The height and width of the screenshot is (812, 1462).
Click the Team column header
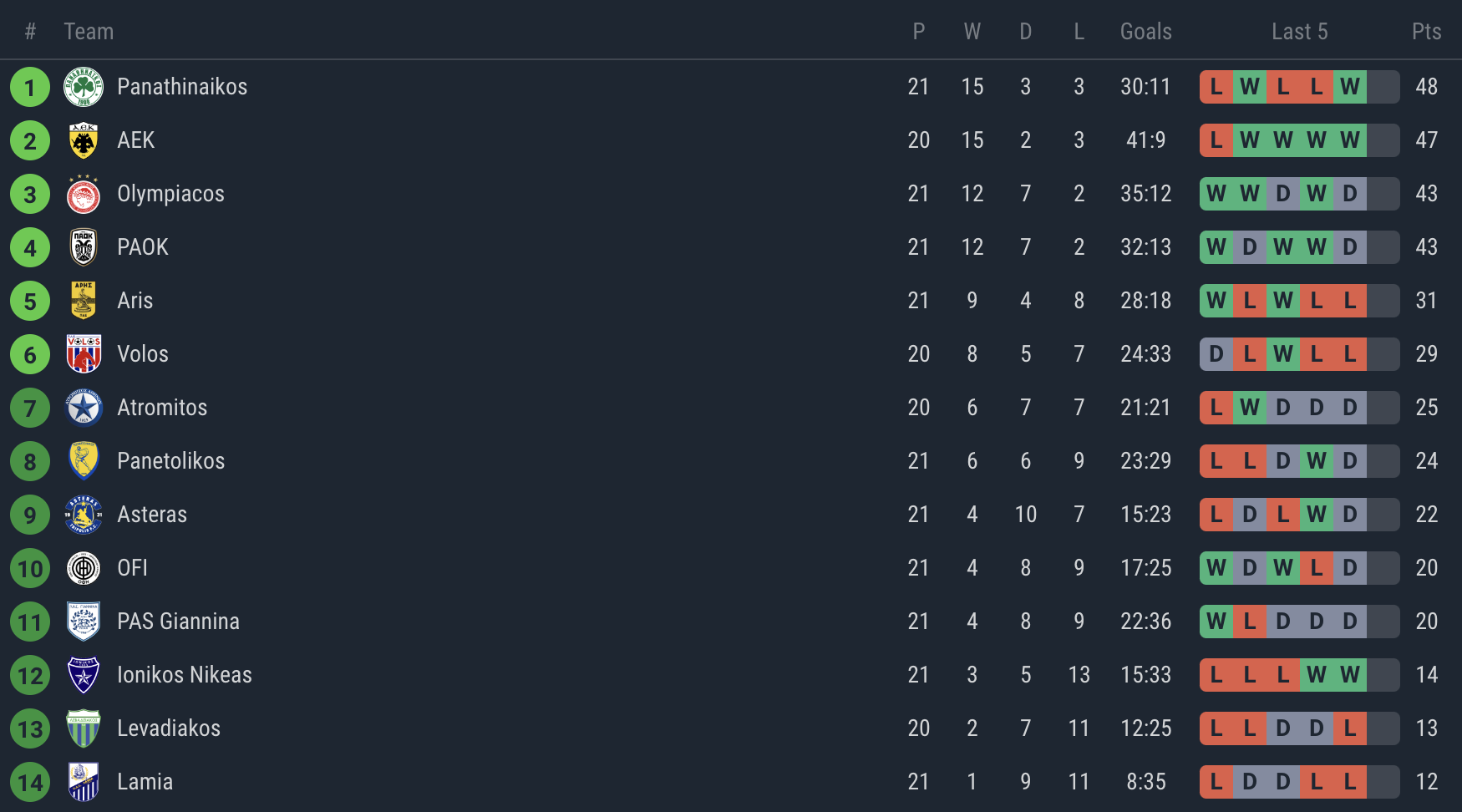click(89, 32)
